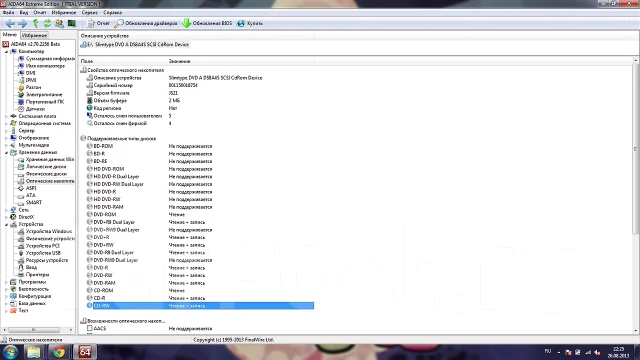Select DMI in the tree
Screen dimensions: 640x360
[31, 73]
